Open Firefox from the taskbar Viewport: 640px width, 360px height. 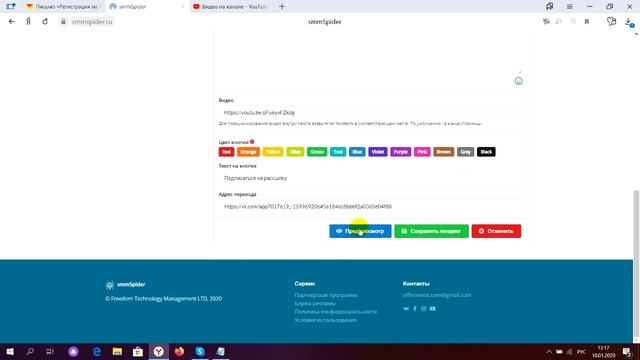(179, 351)
